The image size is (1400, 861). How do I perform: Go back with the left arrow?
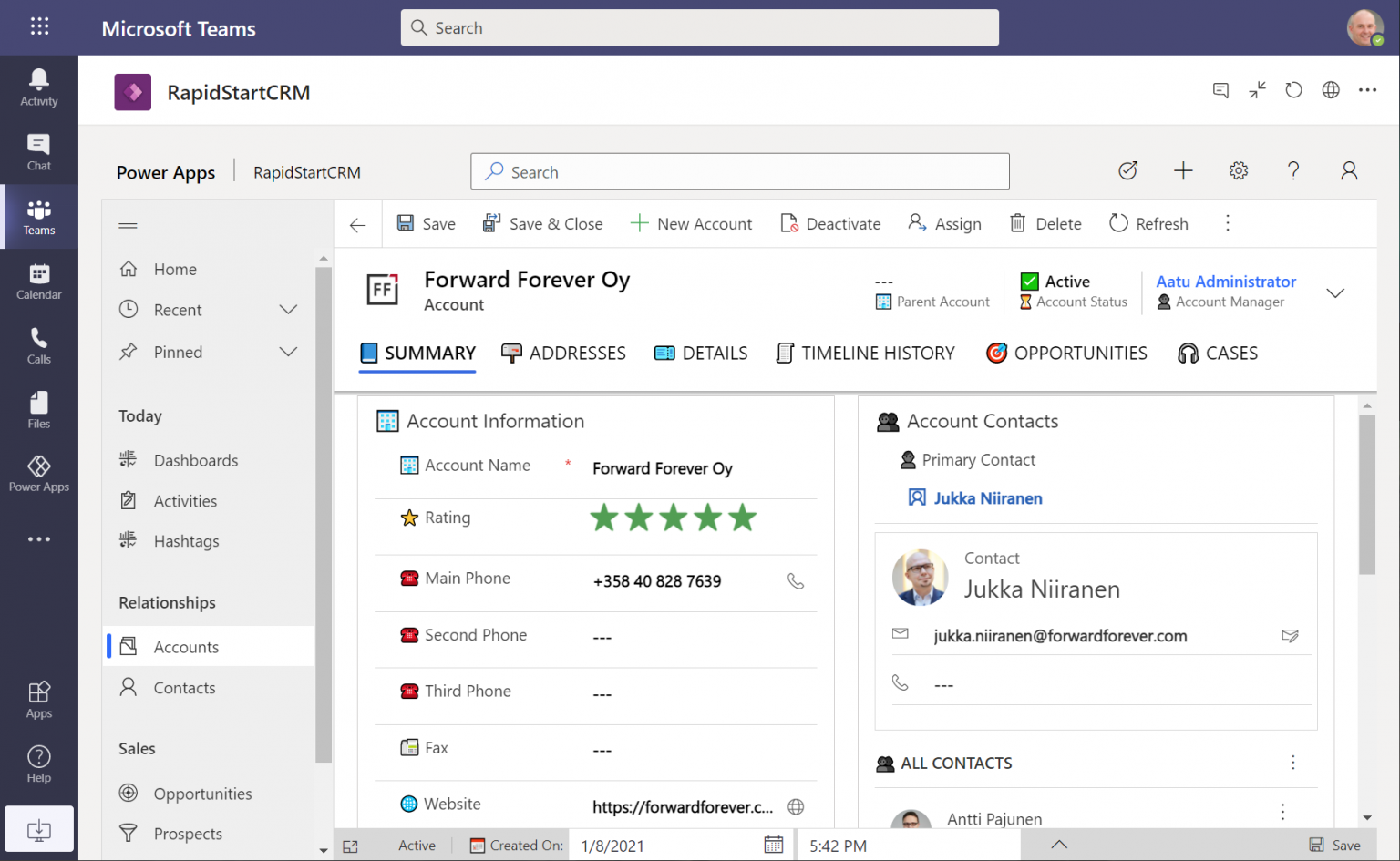click(x=358, y=224)
